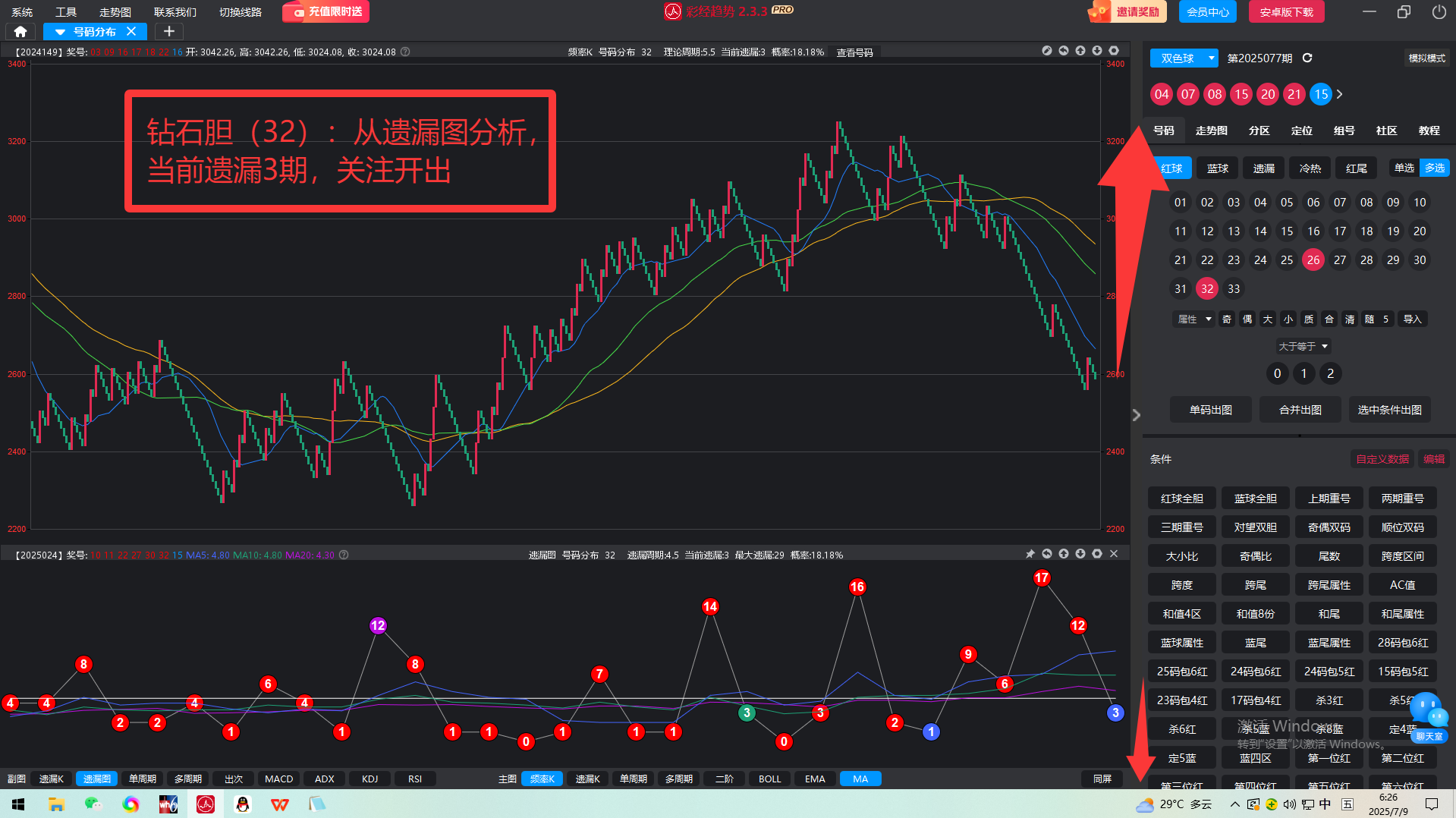Switch to the 分区 tab
Image resolution: width=1456 pixels, height=818 pixels.
(x=1259, y=131)
